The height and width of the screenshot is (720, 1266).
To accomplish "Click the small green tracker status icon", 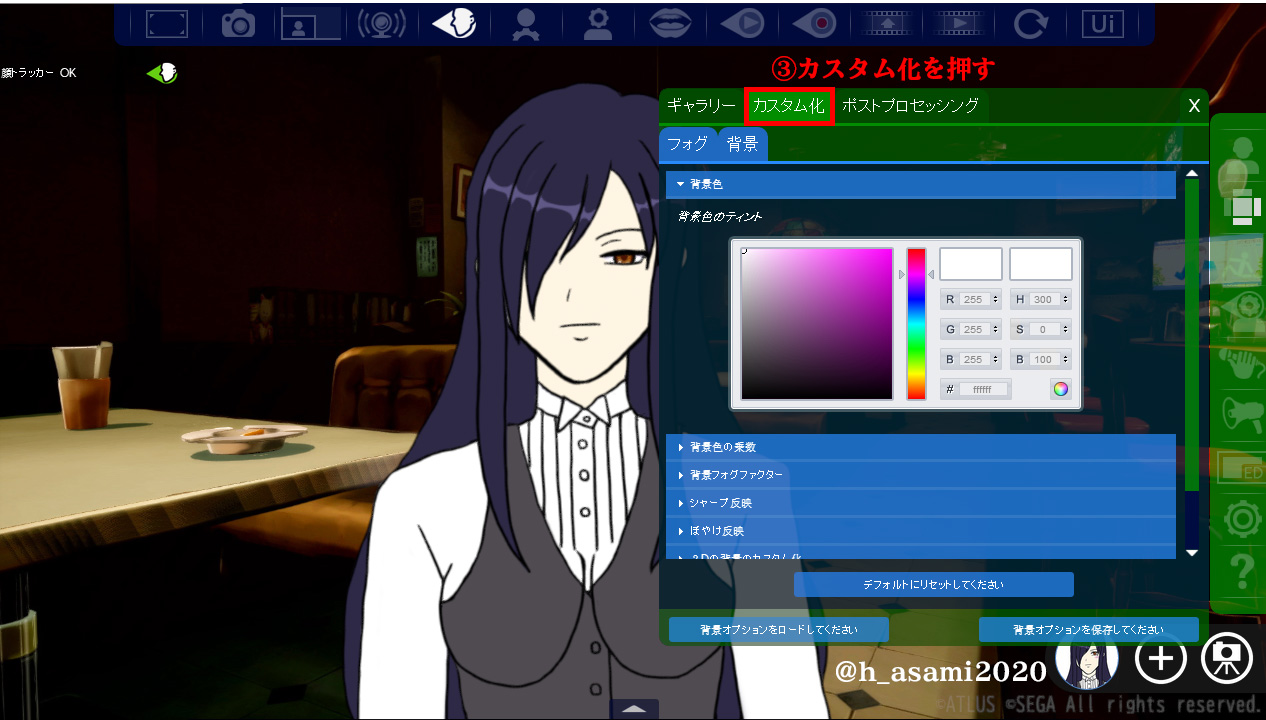I will [162, 73].
